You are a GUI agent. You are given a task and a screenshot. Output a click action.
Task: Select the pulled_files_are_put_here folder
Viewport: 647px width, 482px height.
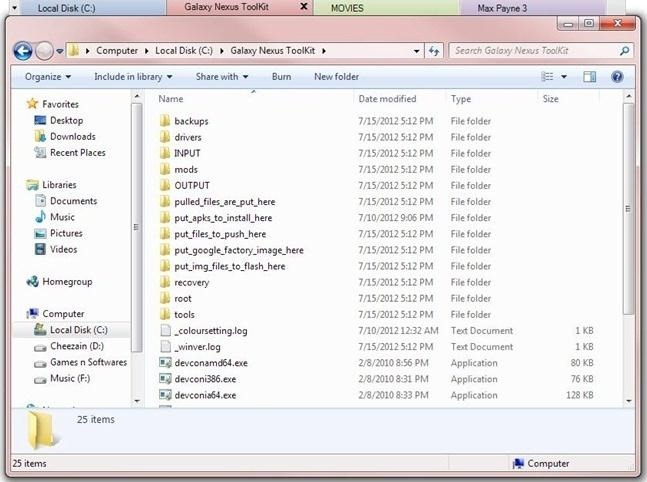point(224,201)
